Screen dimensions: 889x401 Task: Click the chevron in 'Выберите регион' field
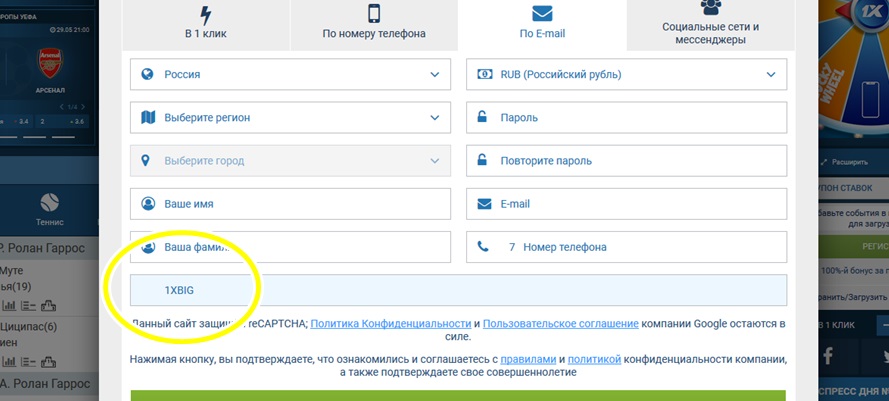tap(435, 117)
